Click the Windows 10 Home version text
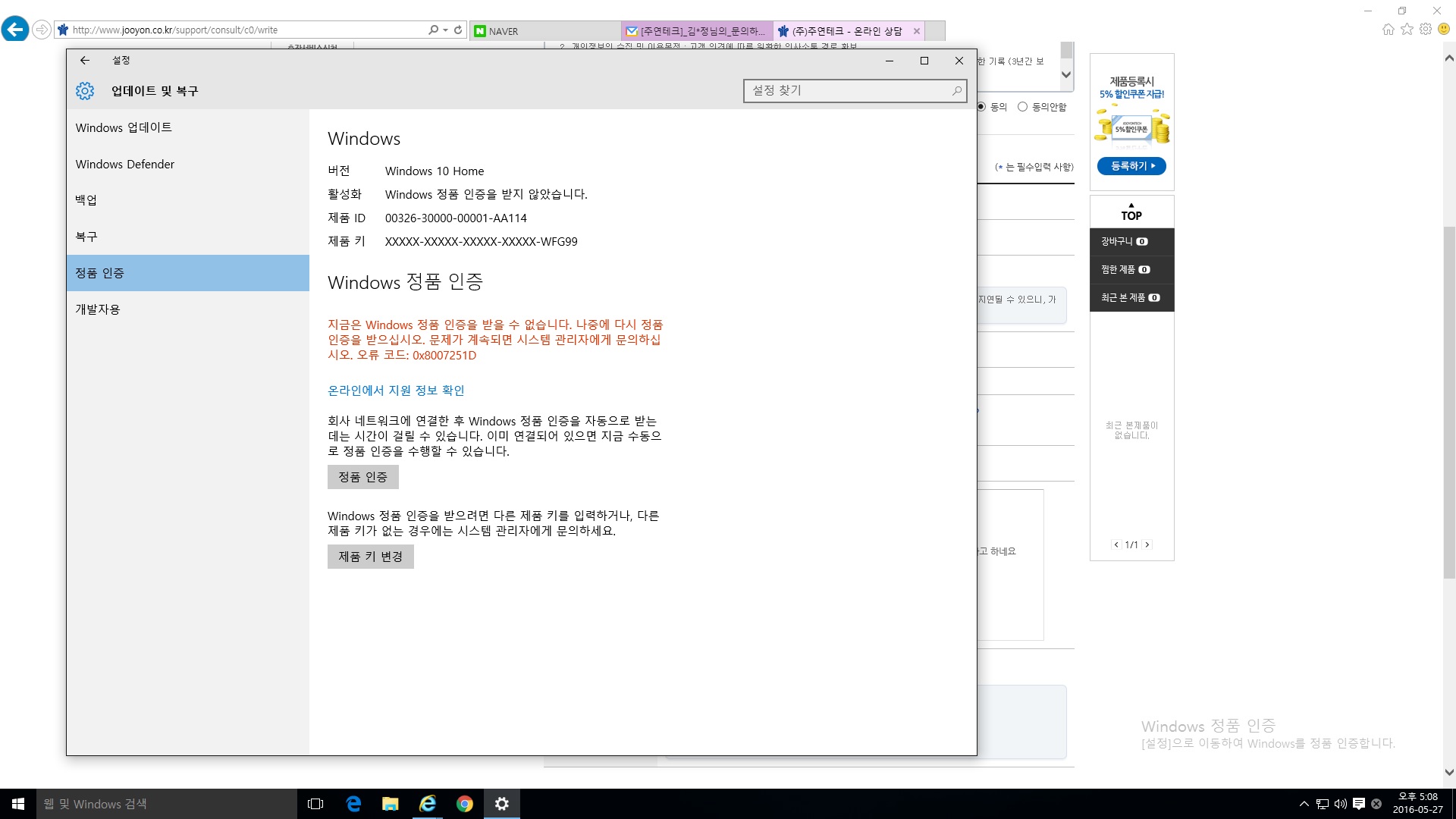1456x819 pixels. (435, 171)
